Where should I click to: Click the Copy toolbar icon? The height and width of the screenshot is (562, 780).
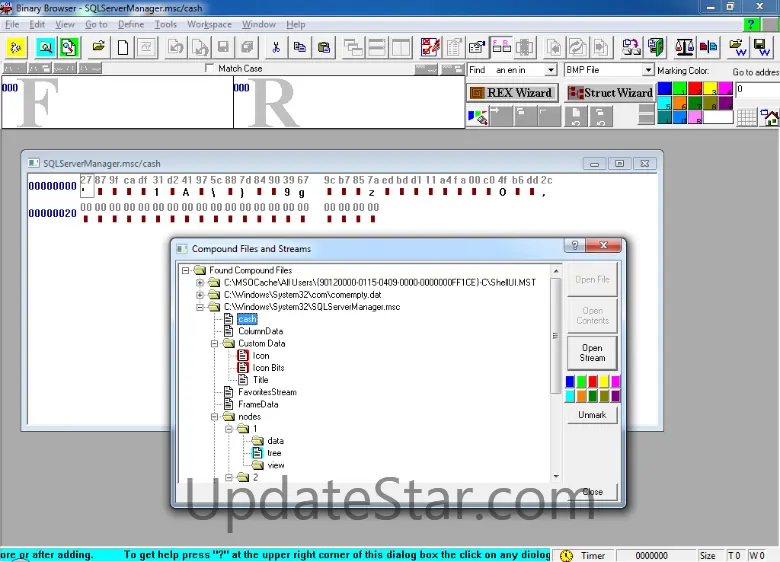tap(299, 48)
